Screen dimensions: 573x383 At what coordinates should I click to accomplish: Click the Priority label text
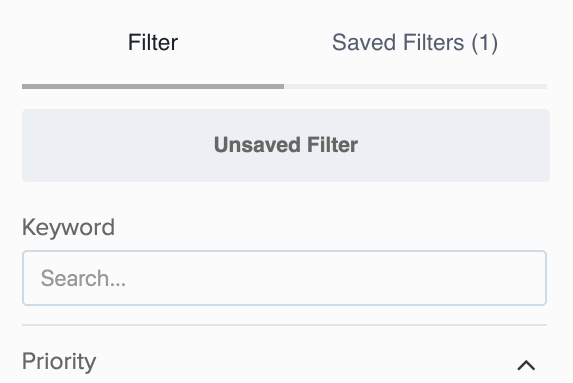coord(59,362)
